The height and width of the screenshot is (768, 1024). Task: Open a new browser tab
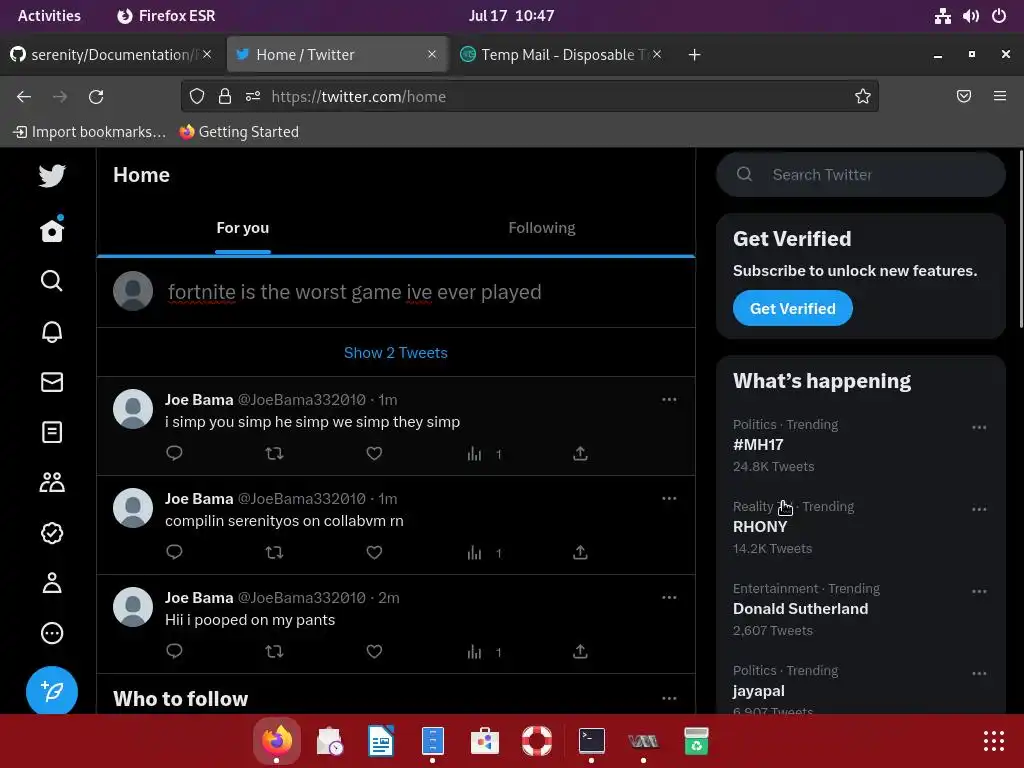[x=694, y=55]
